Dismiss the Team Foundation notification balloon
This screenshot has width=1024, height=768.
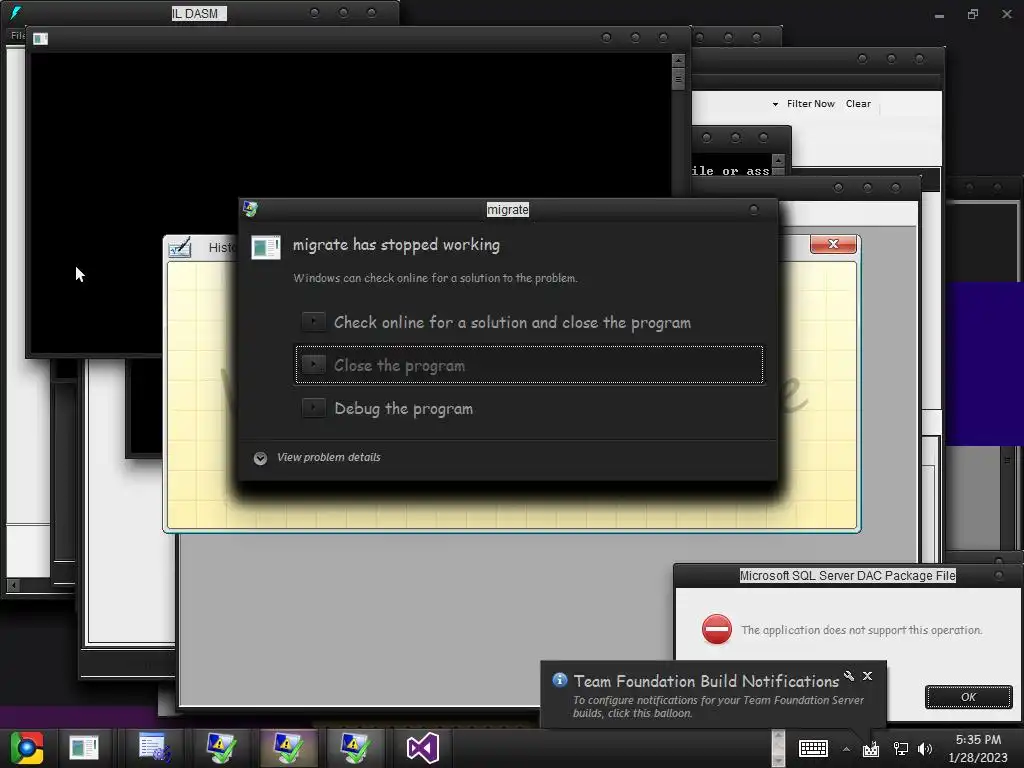click(867, 676)
